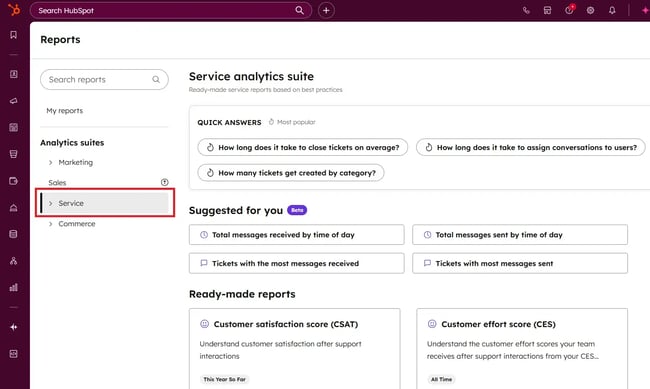Select Commerce in Analytics suites

coord(77,224)
